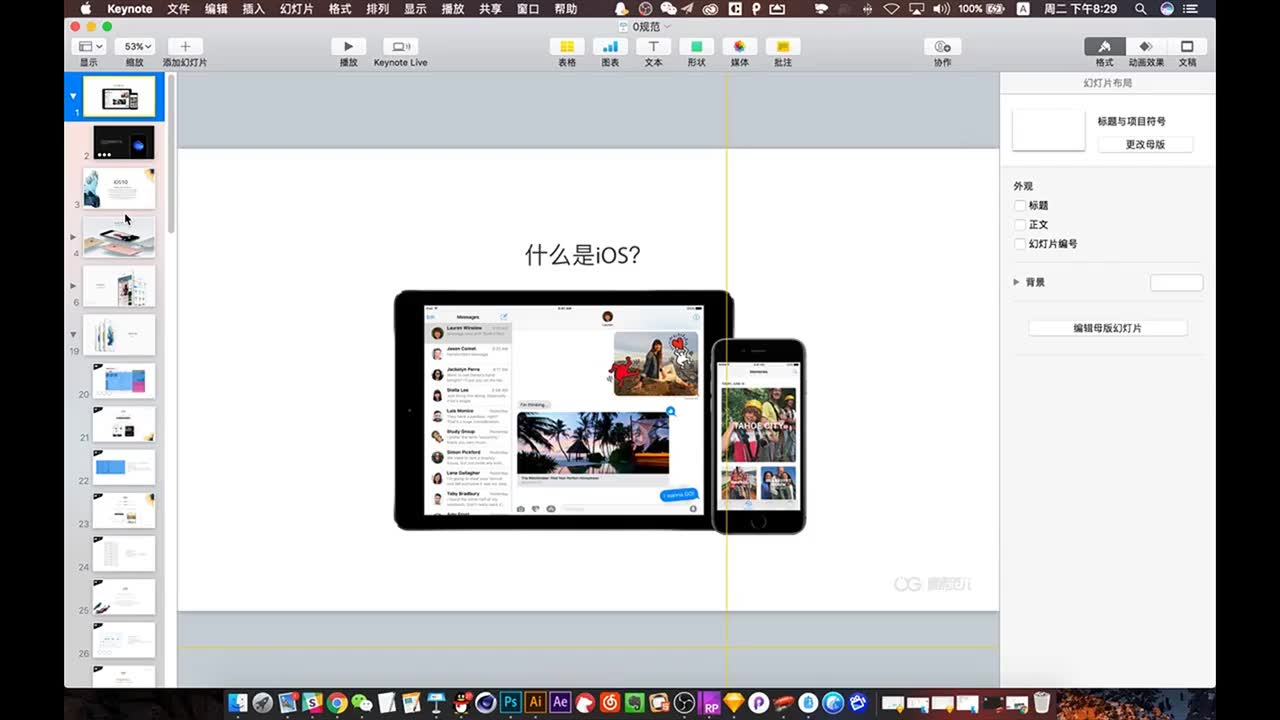Turn on 幻灯片编号 slide numbering
Screen dimensions: 1280x720
point(1020,243)
